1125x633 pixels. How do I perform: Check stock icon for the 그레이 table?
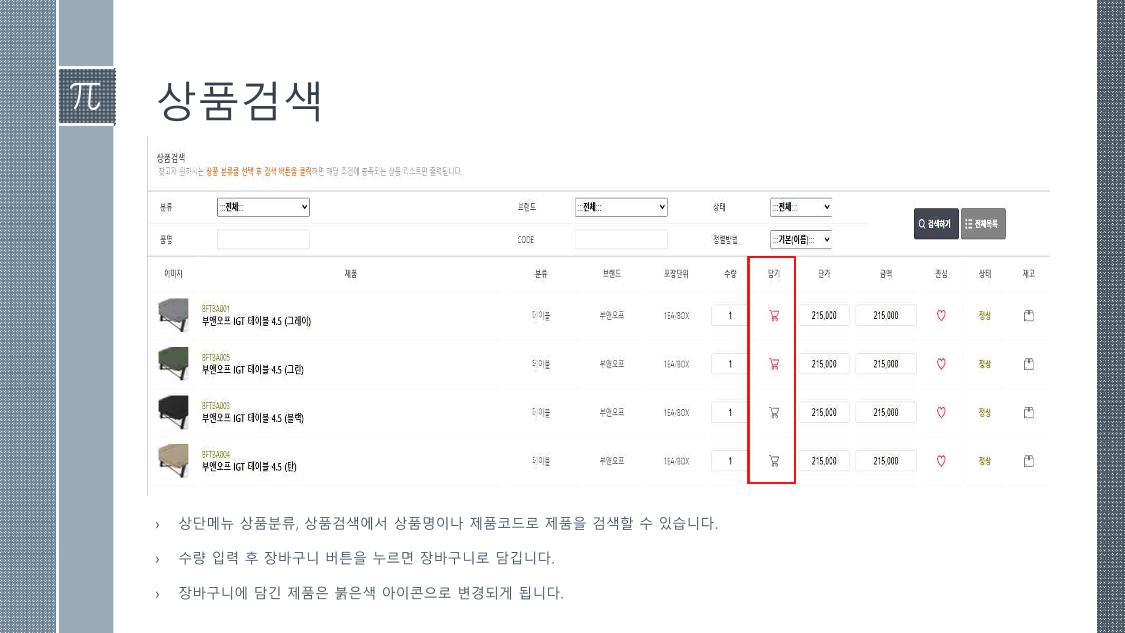pos(1028,315)
